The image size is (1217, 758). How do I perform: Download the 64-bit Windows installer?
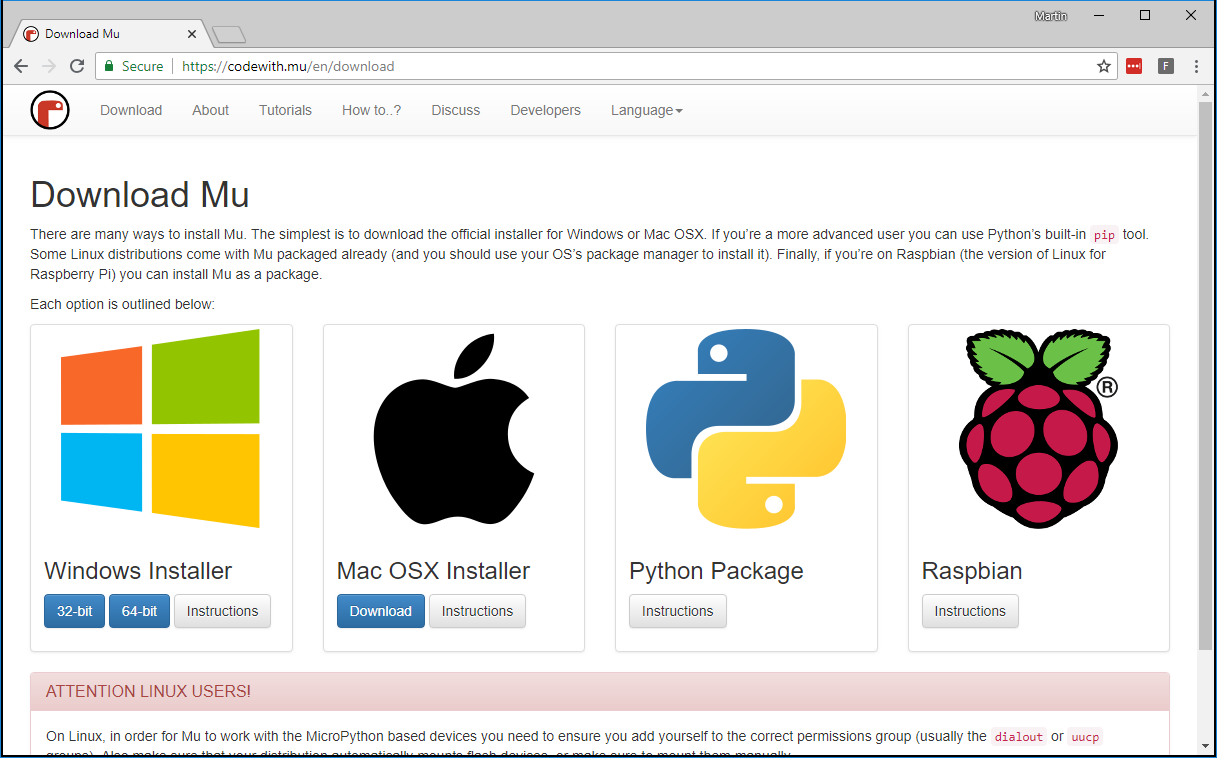pyautogui.click(x=139, y=611)
